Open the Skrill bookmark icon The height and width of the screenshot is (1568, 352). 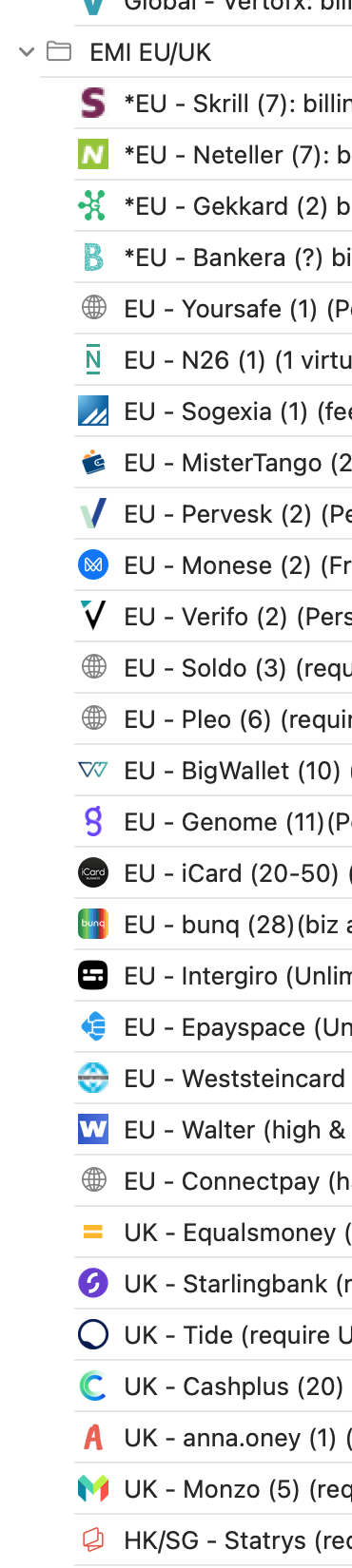(x=93, y=103)
